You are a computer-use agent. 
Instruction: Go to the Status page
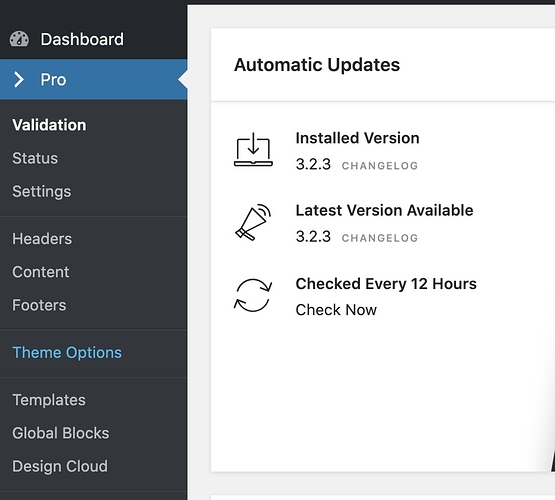(35, 158)
